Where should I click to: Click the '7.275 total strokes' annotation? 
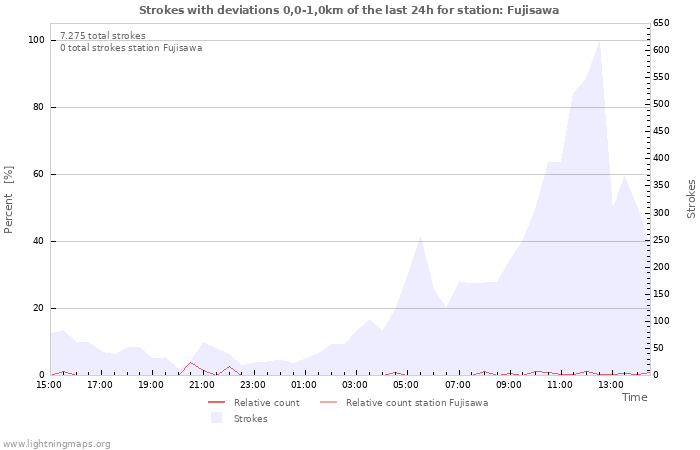[102, 36]
